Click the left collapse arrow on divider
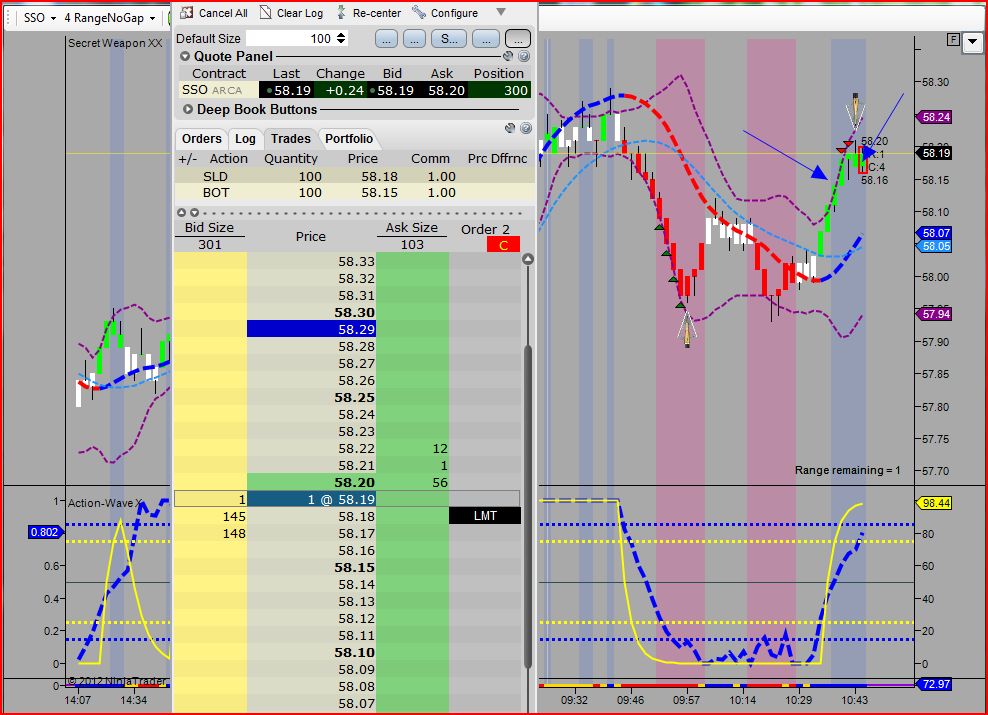Viewport: 988px width, 715px height. 181,213
